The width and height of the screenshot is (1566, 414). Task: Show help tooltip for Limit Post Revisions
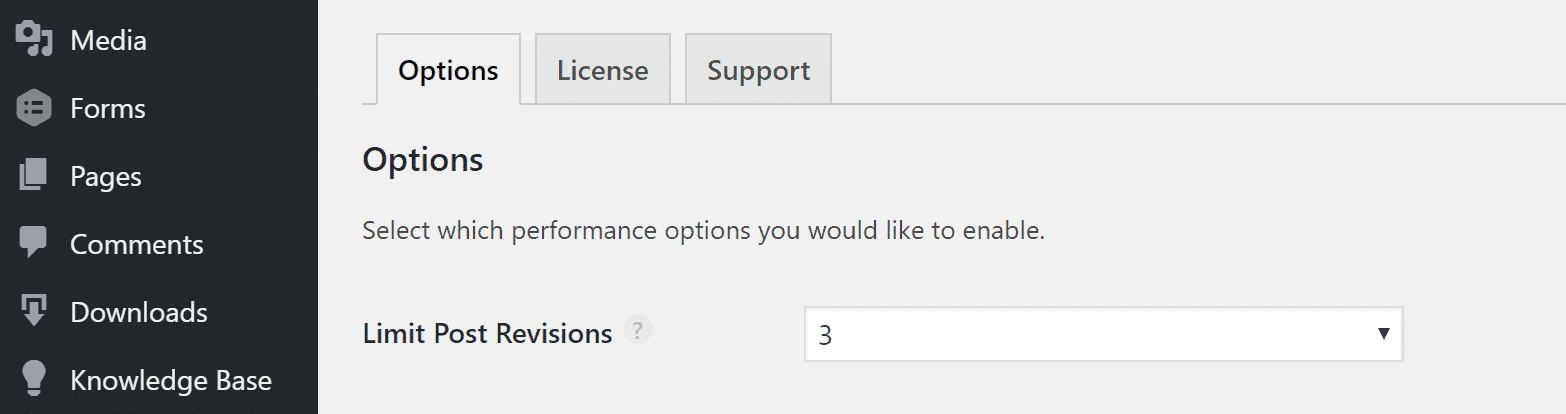[637, 330]
